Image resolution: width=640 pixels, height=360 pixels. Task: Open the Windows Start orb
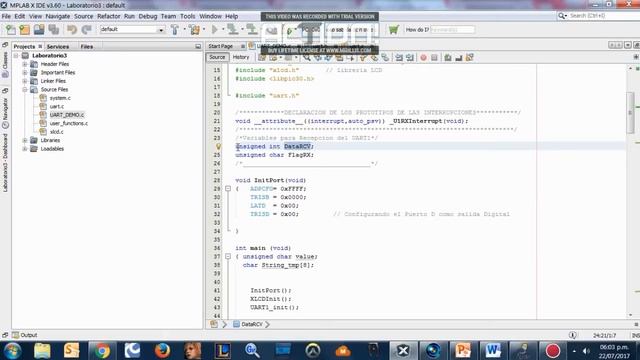tap(13, 351)
